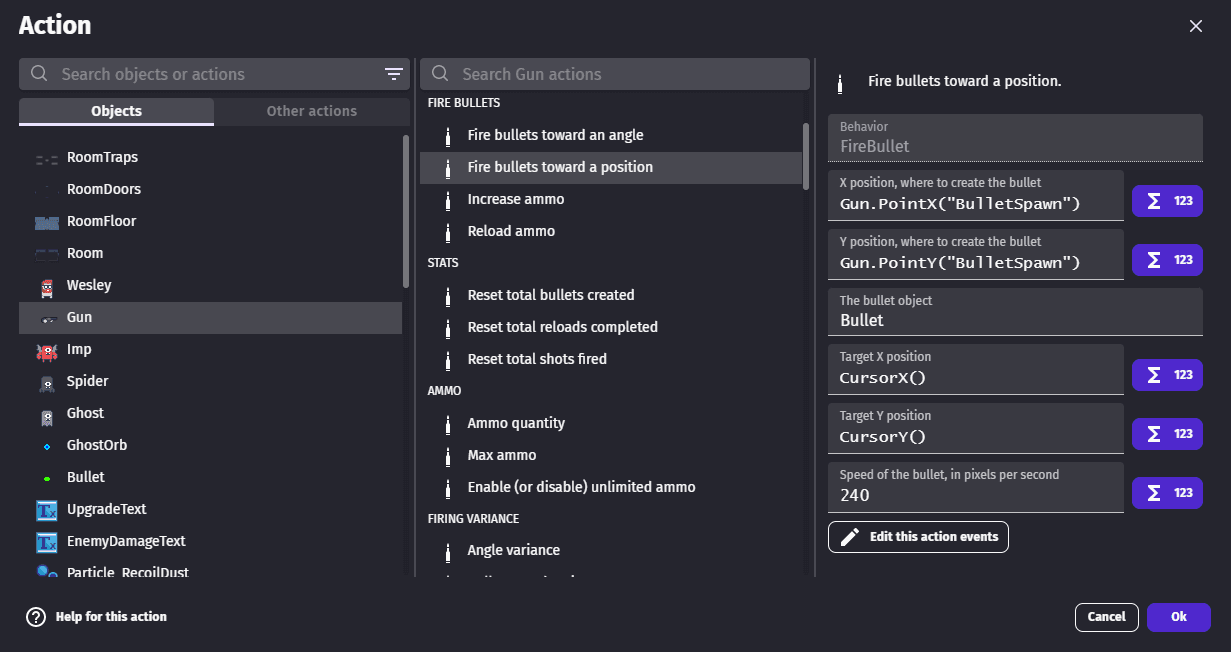Choose Enable or disable unlimited ammo action
Screen dimensions: 1231x652
pos(581,487)
